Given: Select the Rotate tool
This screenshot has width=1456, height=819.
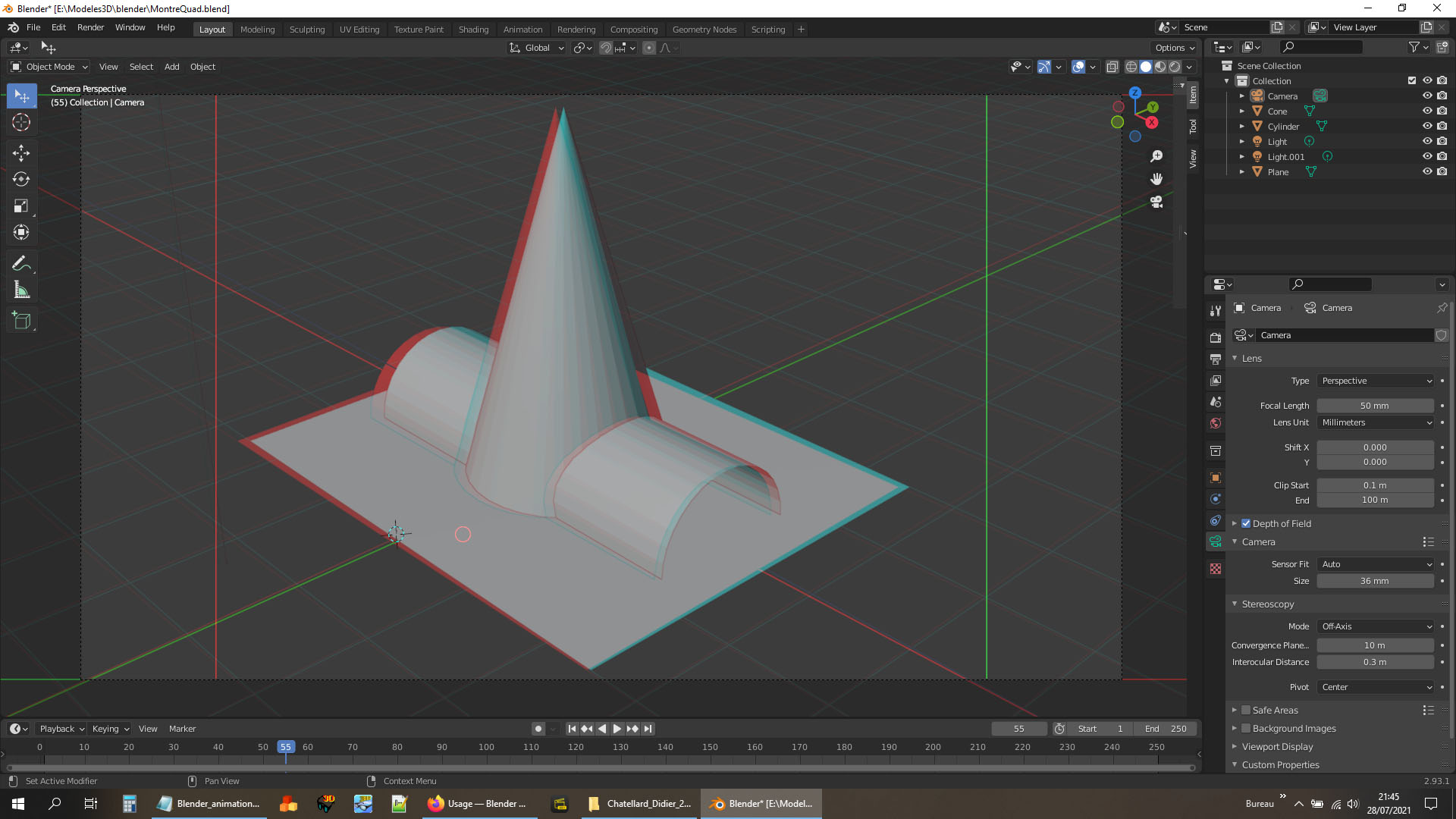Looking at the screenshot, I should (x=21, y=180).
